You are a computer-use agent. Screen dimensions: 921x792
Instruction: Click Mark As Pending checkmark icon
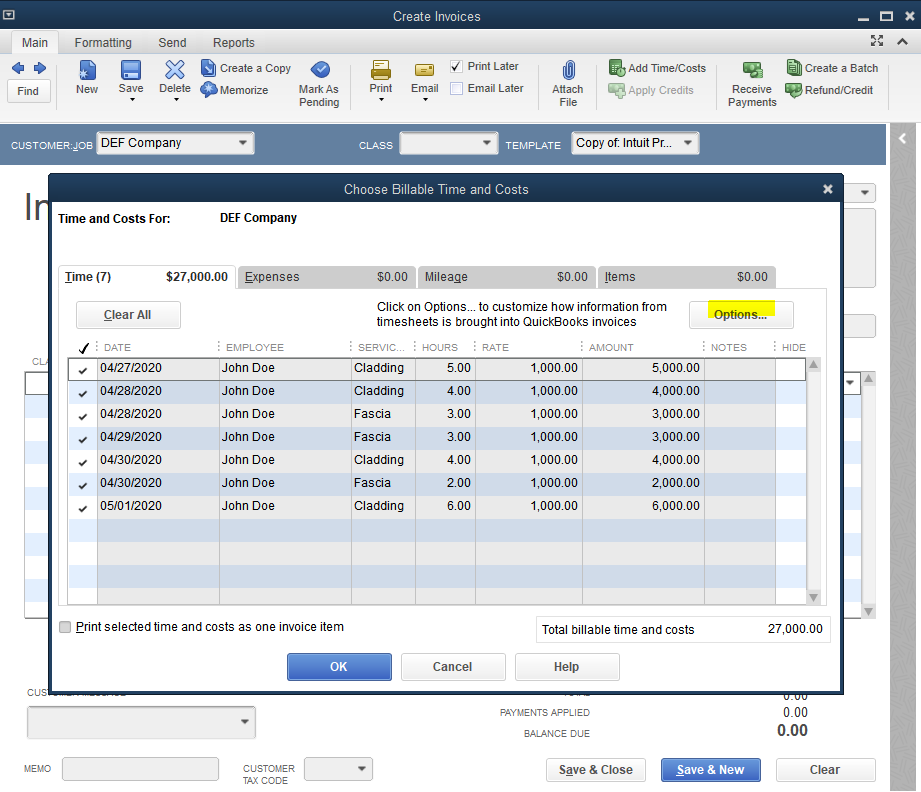point(320,69)
